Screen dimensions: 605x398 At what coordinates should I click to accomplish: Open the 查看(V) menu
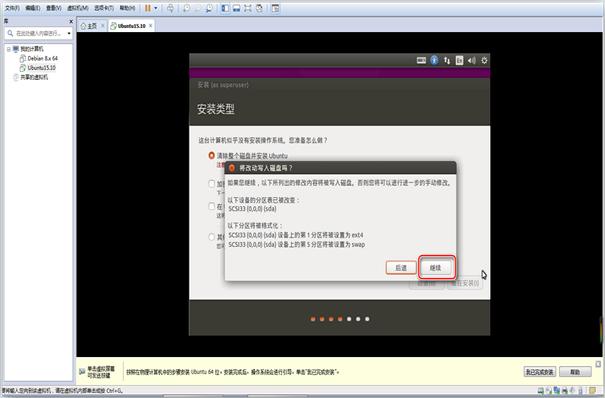click(x=54, y=8)
